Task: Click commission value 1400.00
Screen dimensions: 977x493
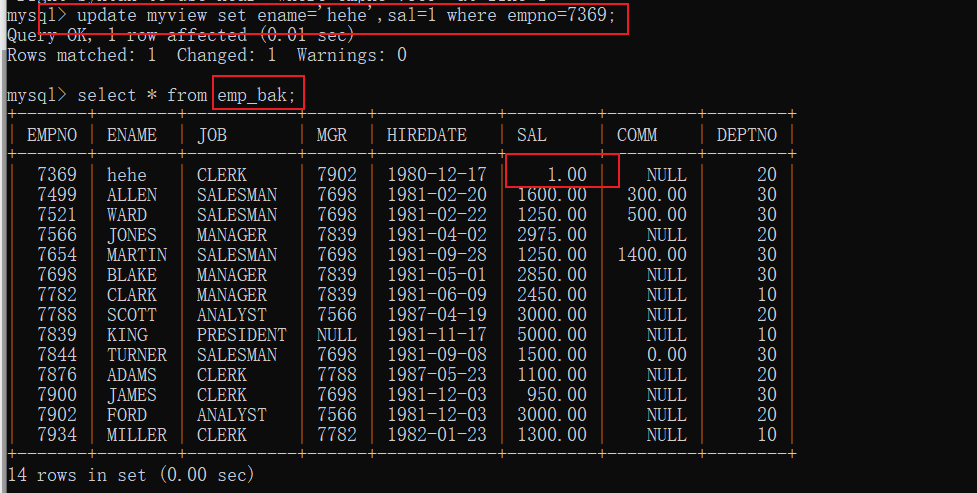Action: (x=652, y=254)
